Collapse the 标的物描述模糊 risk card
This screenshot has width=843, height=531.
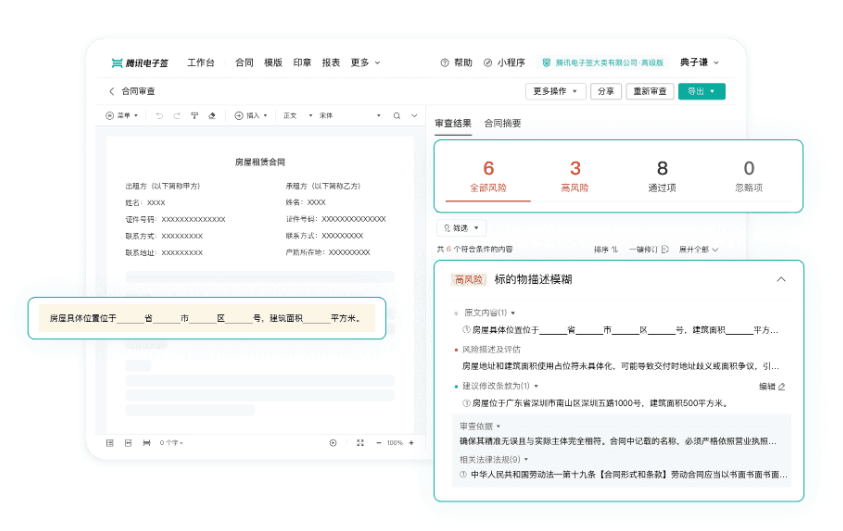(x=781, y=279)
